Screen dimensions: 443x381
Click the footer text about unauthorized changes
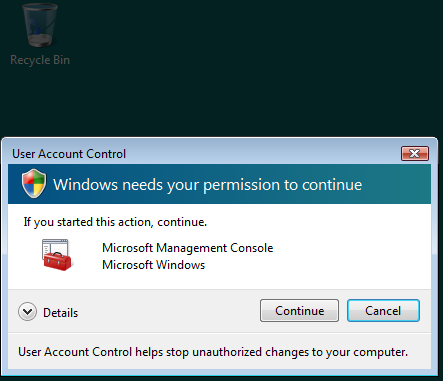coord(213,352)
